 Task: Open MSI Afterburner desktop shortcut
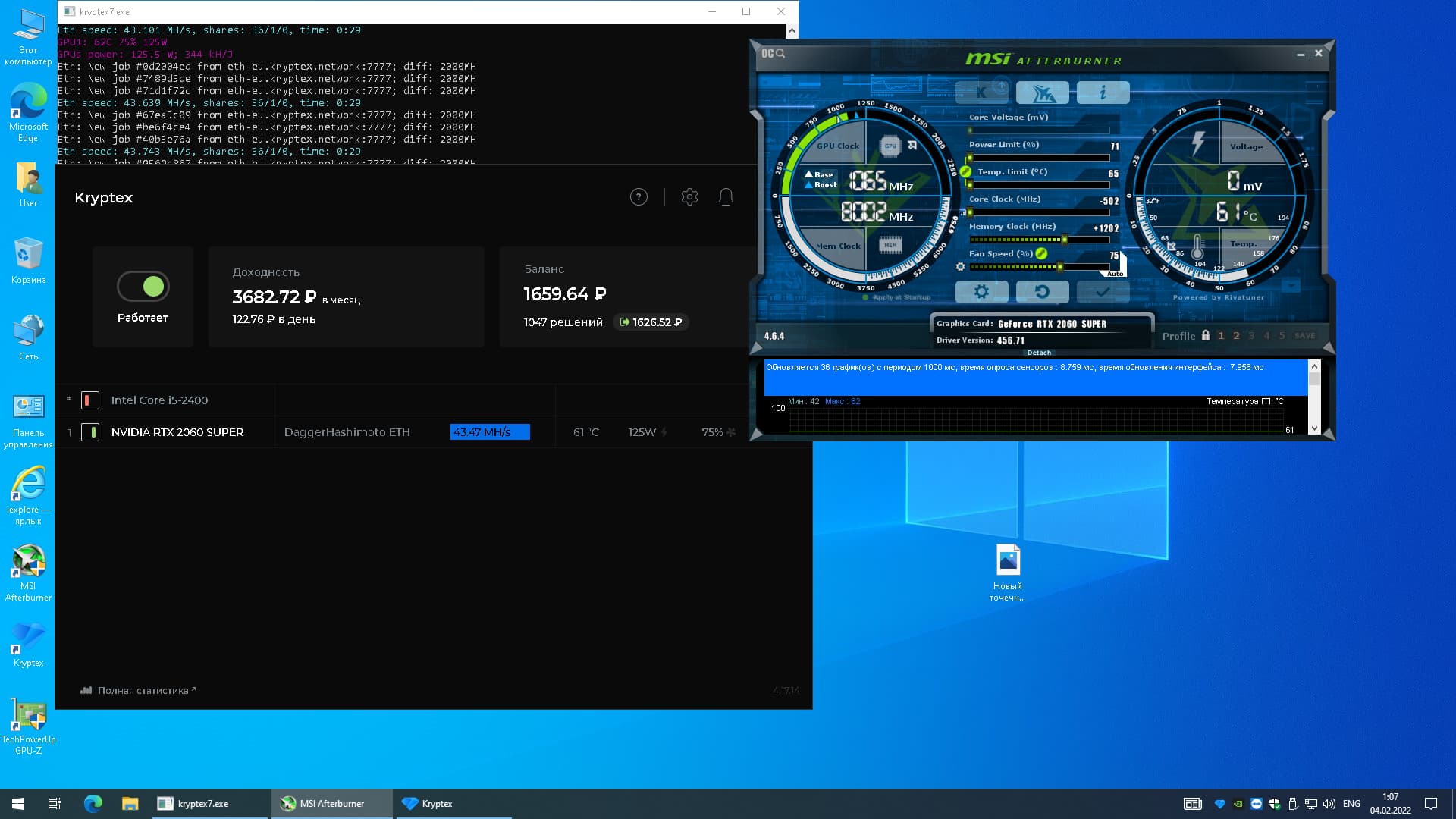click(28, 573)
